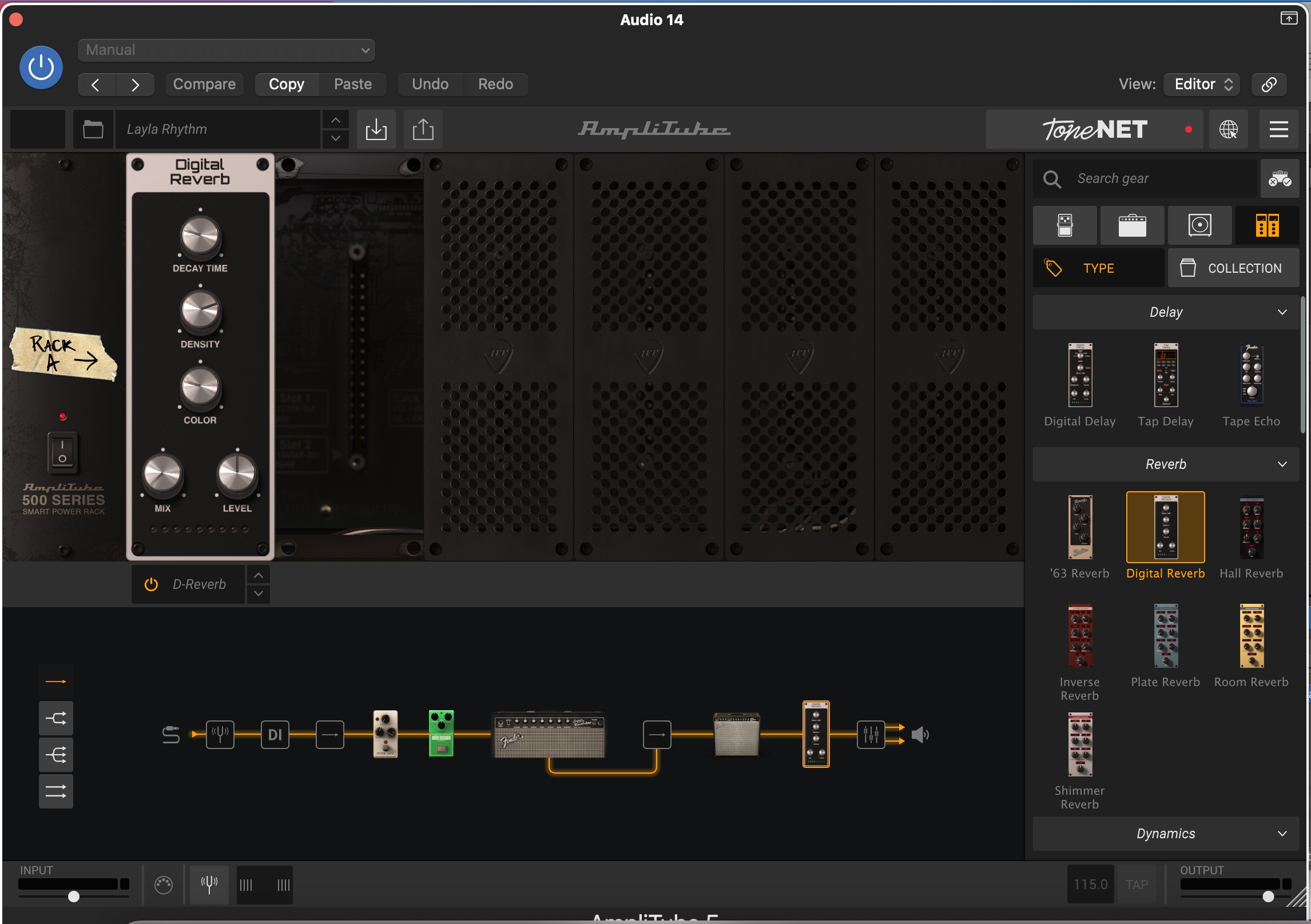Screen dimensions: 1311x924
Task: Toggle the 500 Series rack power switch
Action: tap(62, 452)
